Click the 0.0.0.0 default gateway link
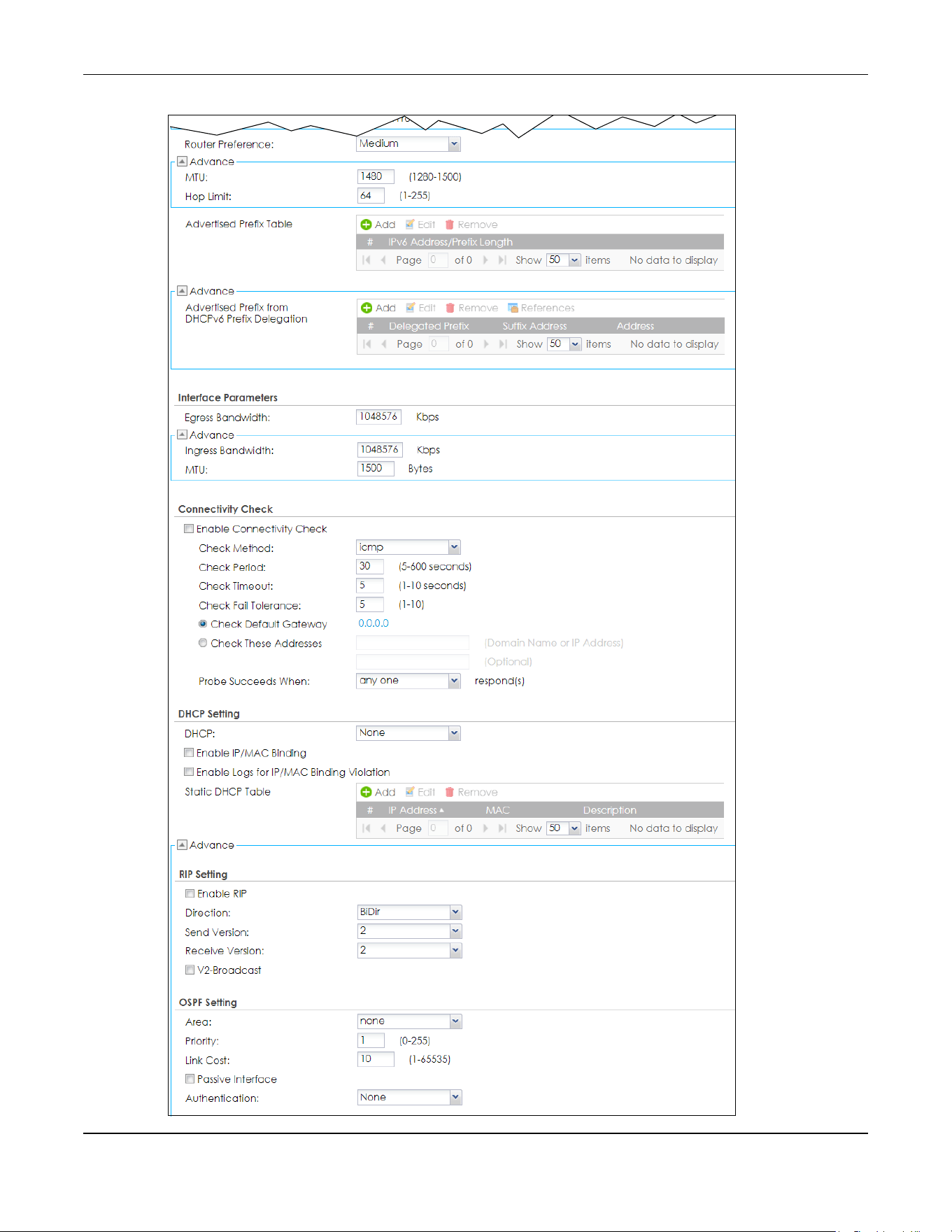This screenshot has width=952, height=1232. click(x=374, y=623)
